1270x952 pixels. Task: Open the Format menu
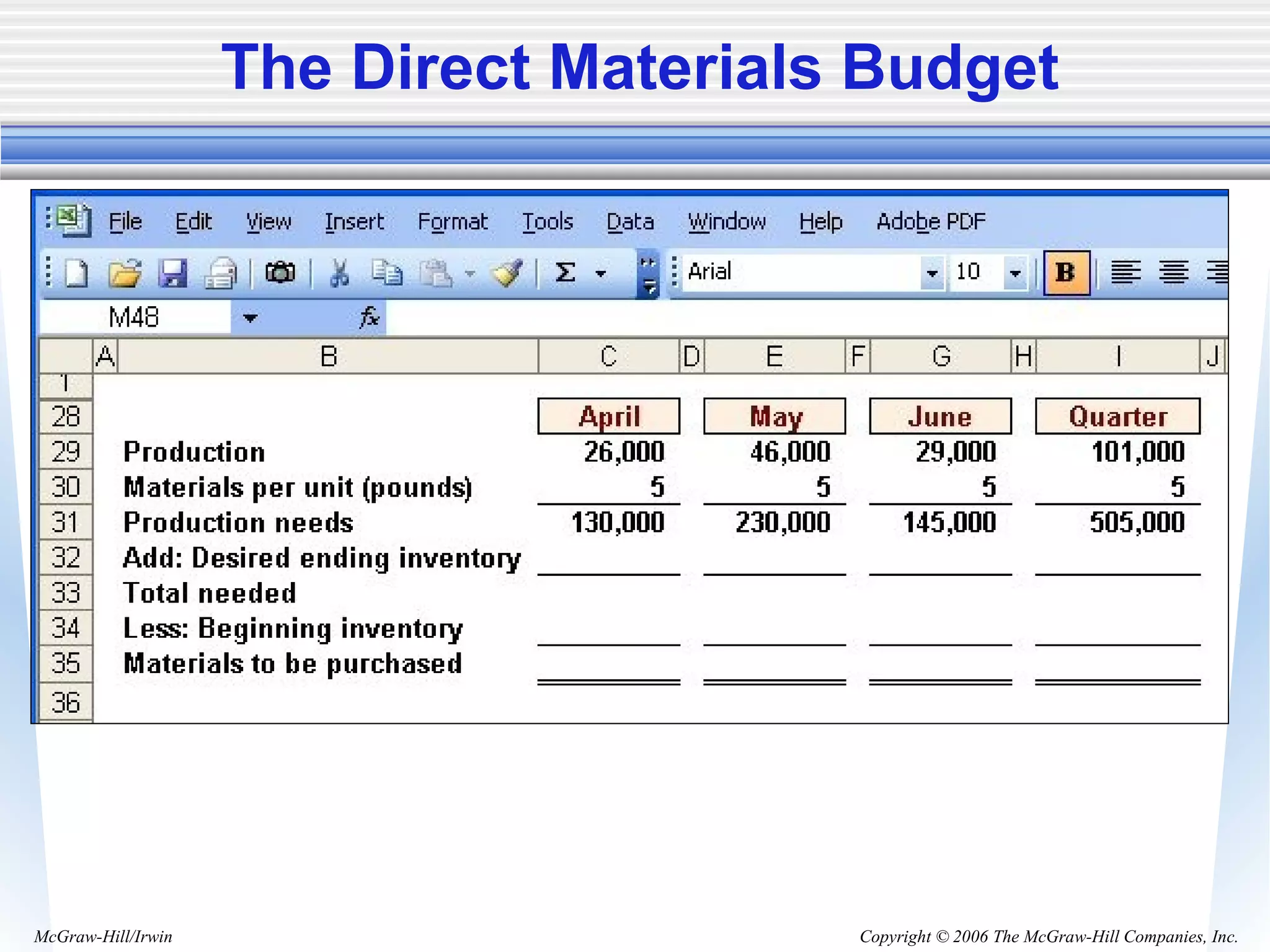pyautogui.click(x=453, y=221)
